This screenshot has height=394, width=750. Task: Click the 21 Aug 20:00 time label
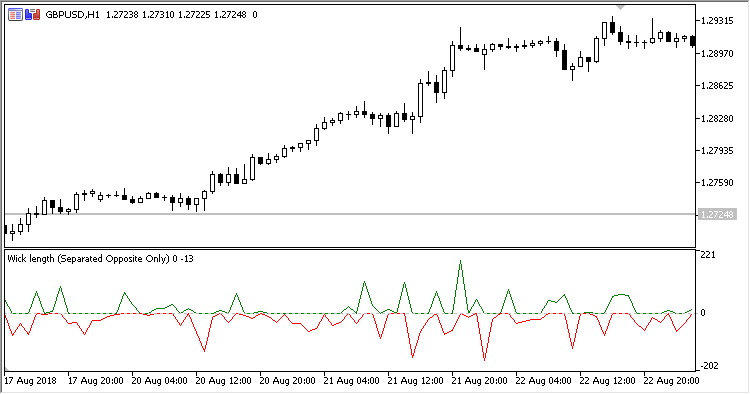click(x=480, y=381)
